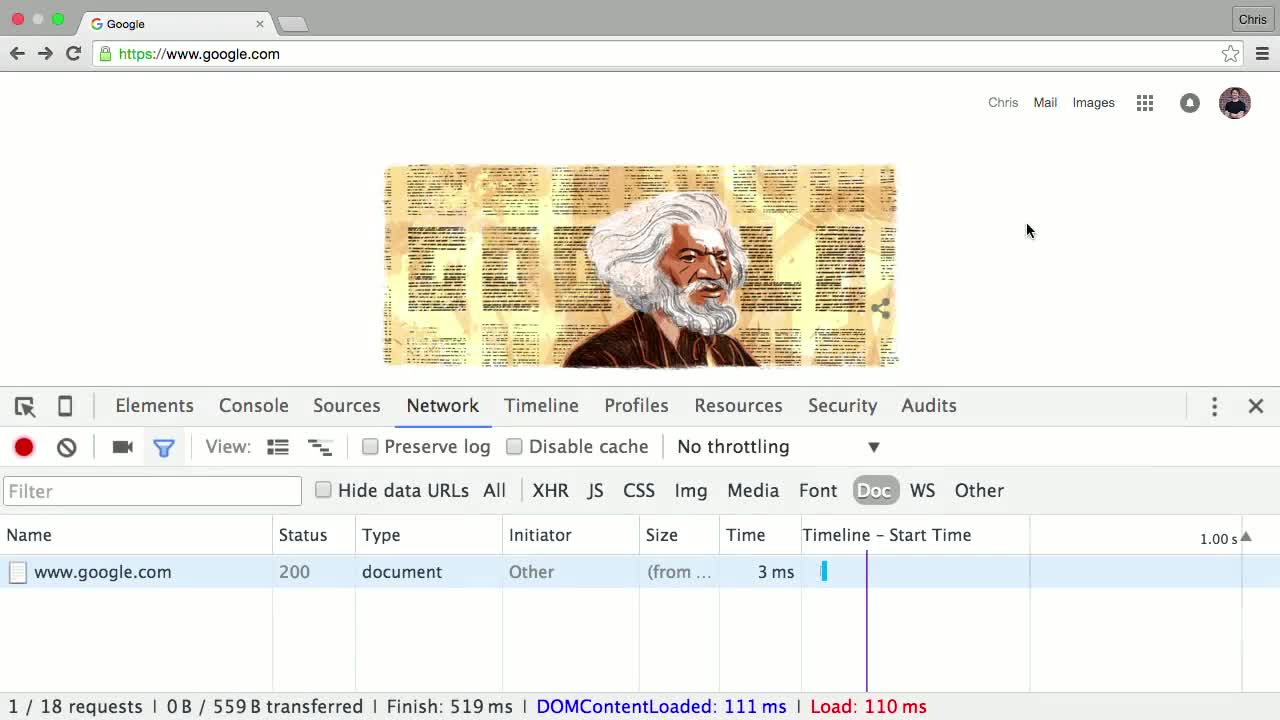Click the Filter text field
This screenshot has height=720, width=1280.
(152, 491)
